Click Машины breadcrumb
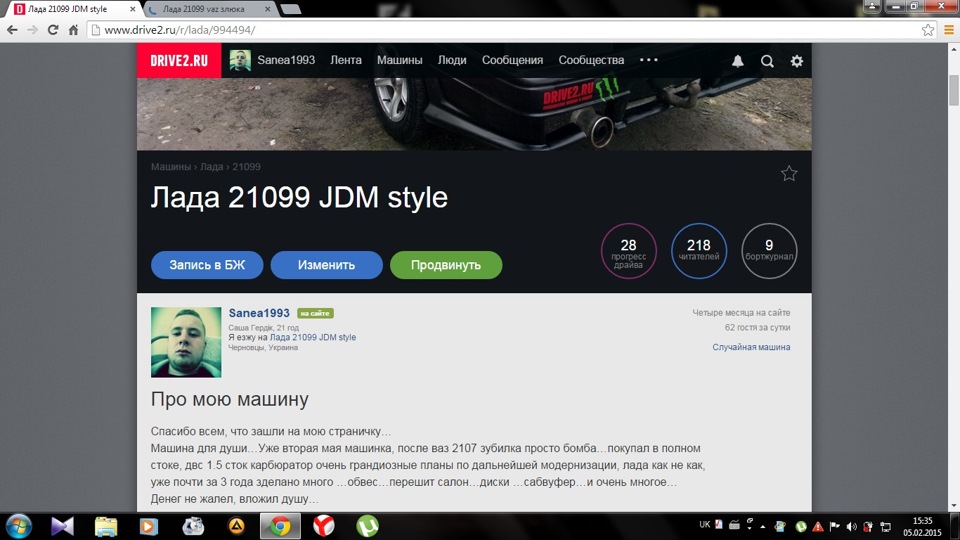 coord(171,167)
